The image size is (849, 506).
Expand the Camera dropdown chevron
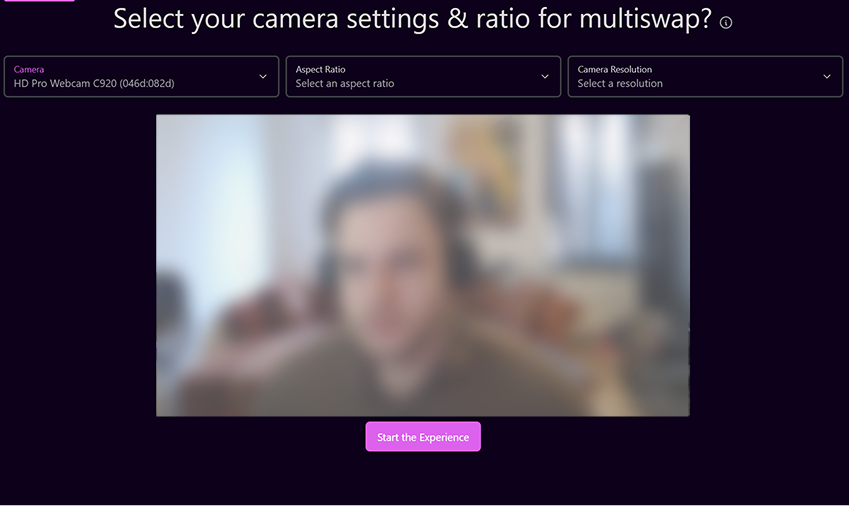(263, 77)
